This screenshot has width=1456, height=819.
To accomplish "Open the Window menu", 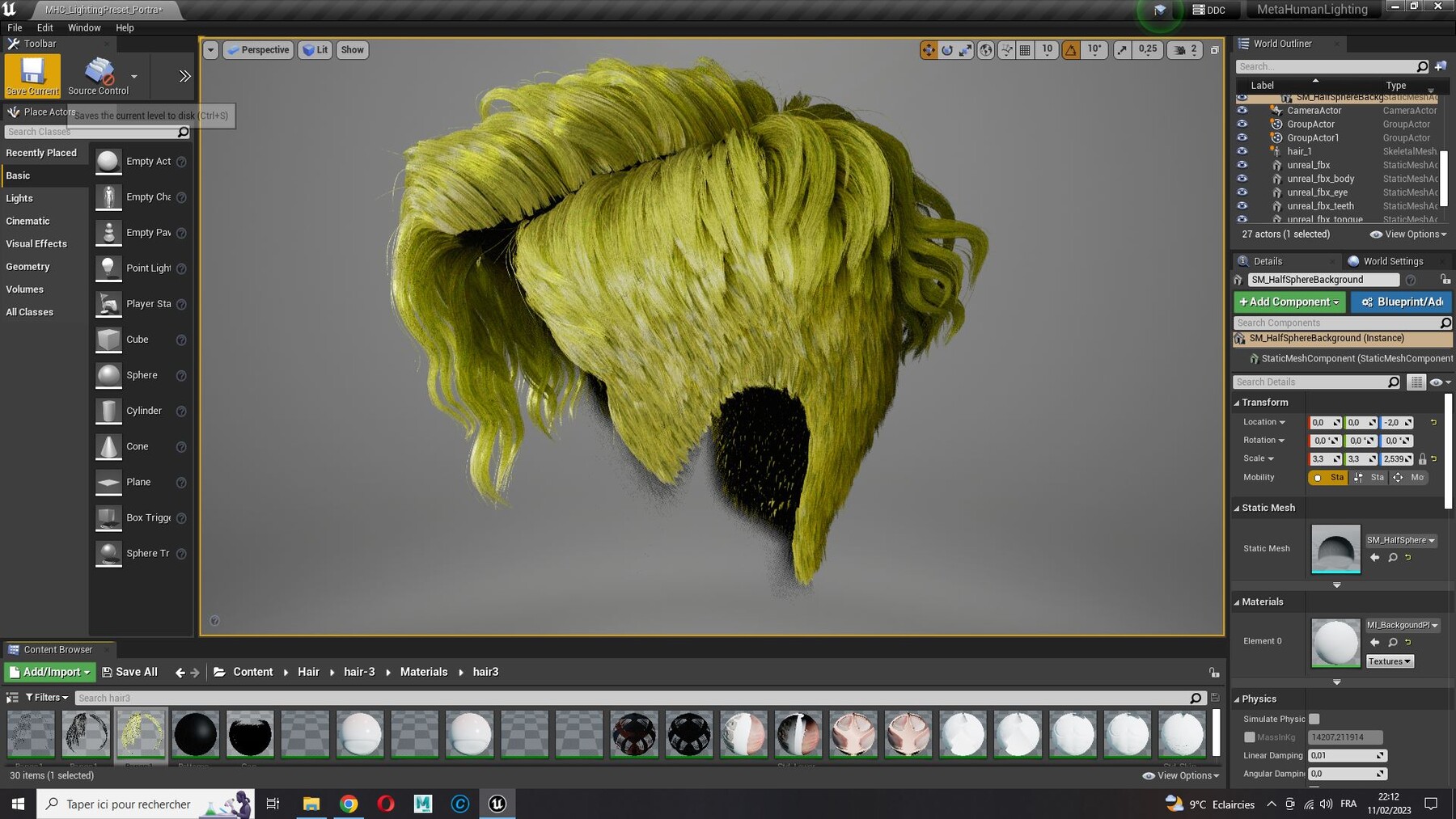I will pos(84,27).
